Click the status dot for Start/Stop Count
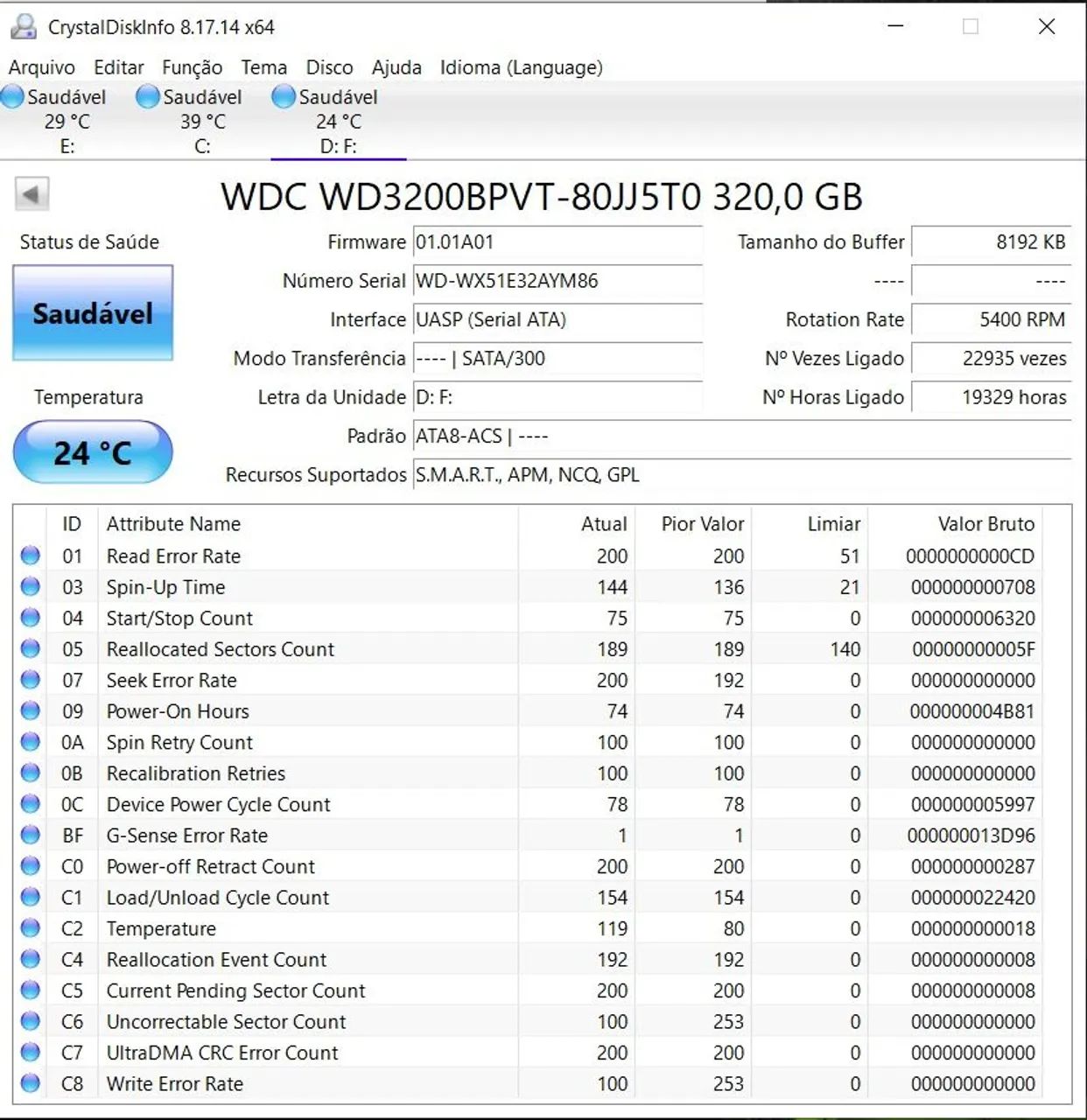1087x1120 pixels. 31,618
